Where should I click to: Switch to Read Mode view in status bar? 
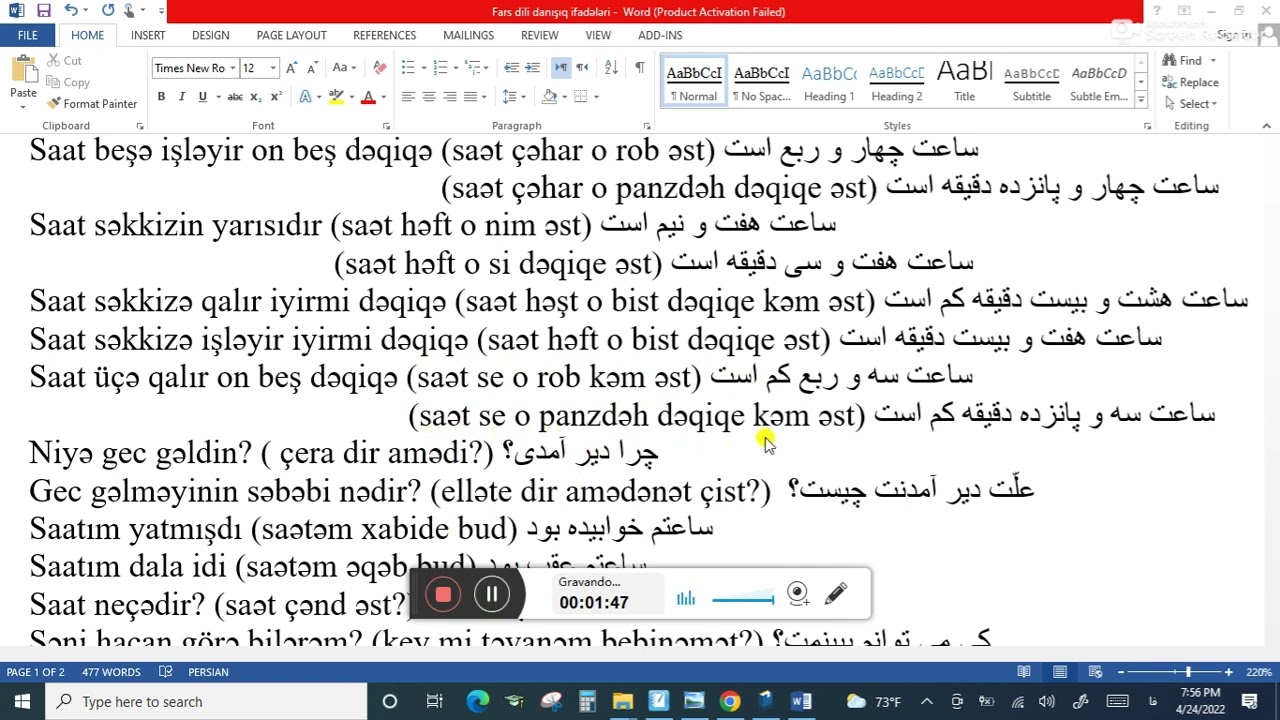(1024, 672)
